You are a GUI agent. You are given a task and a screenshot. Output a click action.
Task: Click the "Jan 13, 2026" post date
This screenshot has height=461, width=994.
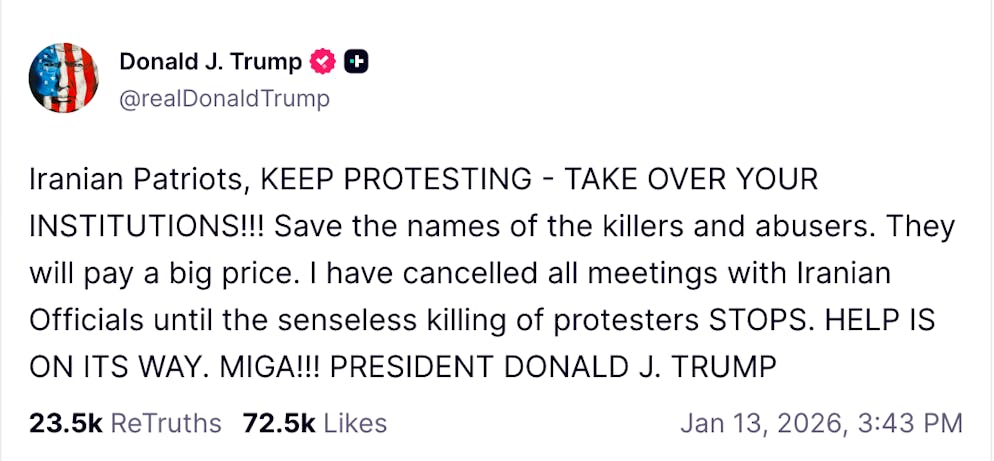click(758, 423)
